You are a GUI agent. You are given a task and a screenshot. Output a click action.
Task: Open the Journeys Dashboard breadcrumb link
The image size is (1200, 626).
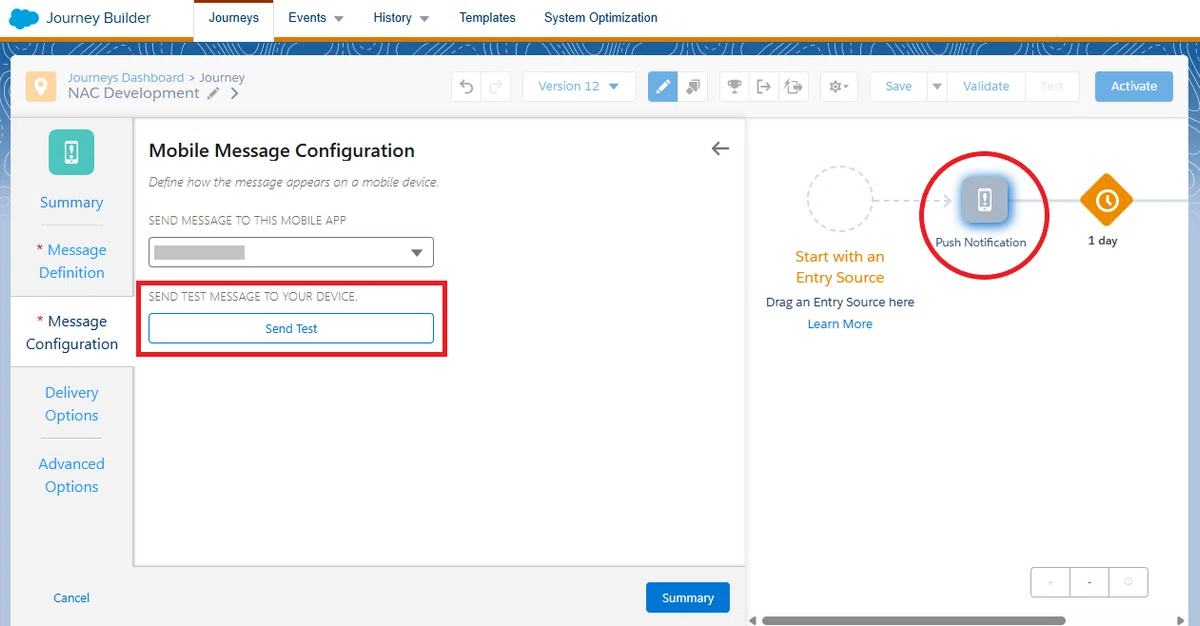point(126,77)
